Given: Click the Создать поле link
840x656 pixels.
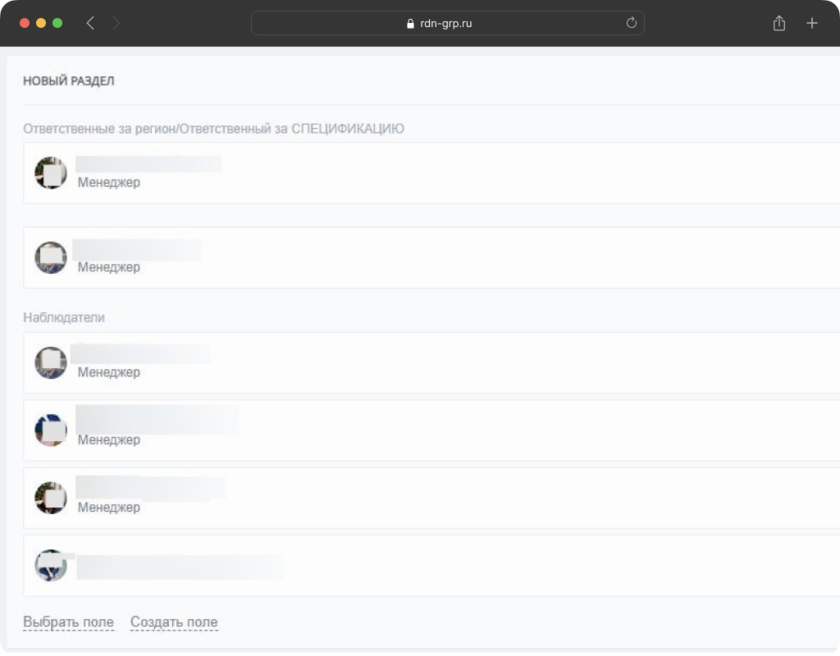Looking at the screenshot, I should (x=174, y=622).
